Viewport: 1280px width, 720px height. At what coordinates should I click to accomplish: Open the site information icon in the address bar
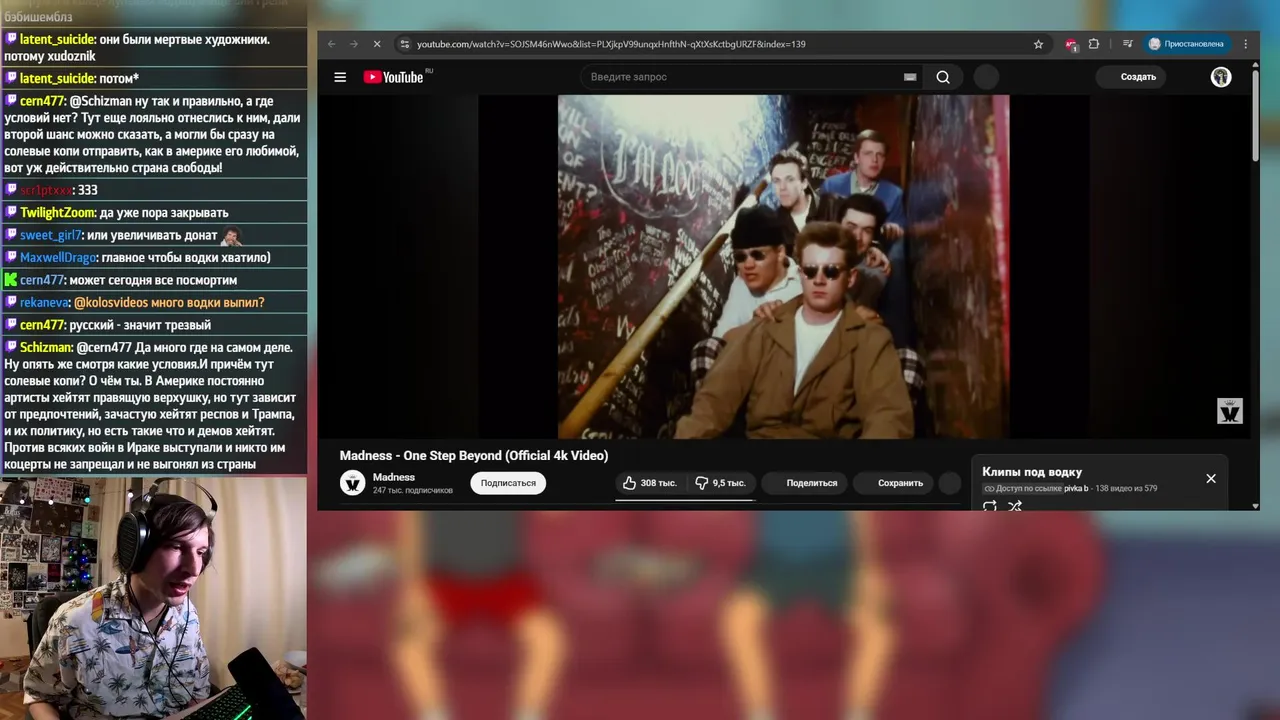click(x=404, y=44)
